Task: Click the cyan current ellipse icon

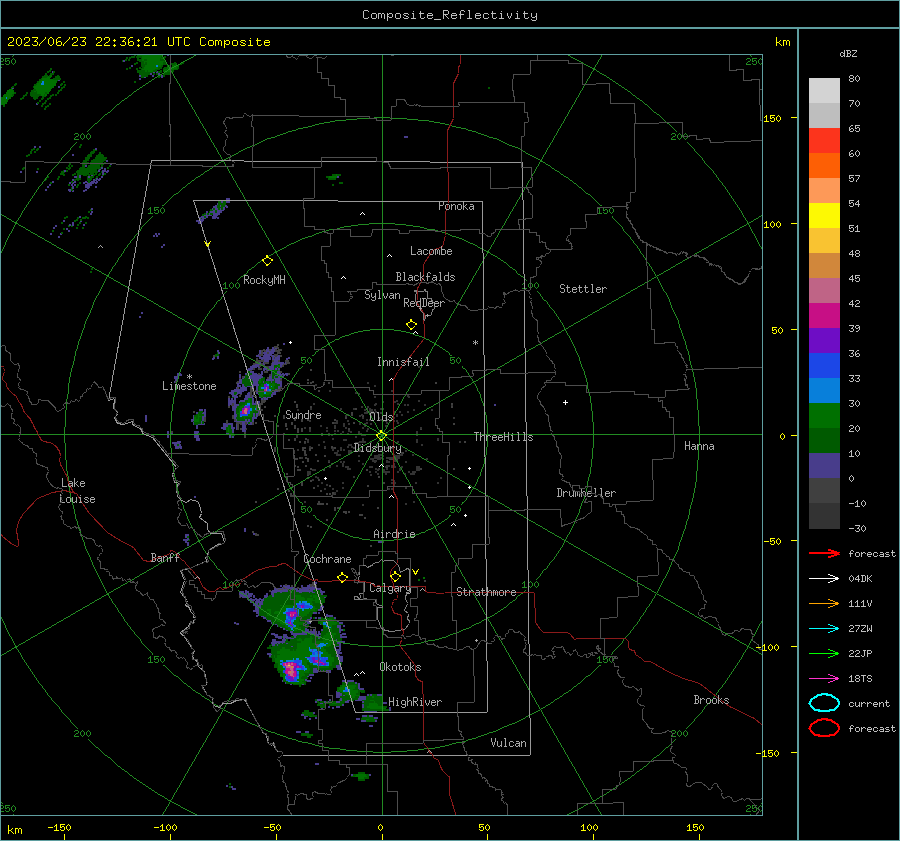Action: point(824,703)
